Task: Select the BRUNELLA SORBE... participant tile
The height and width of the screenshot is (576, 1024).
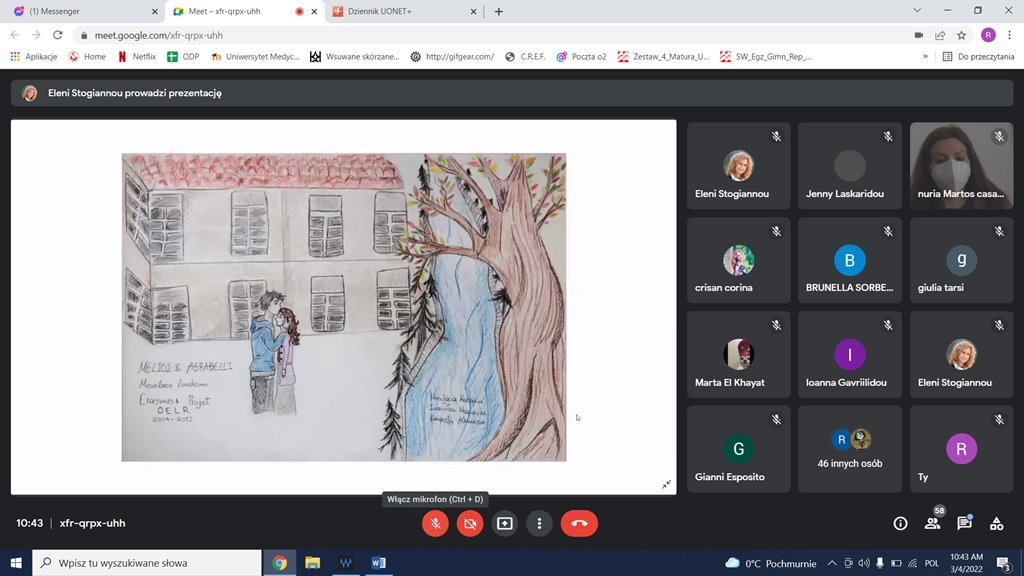Action: point(850,260)
